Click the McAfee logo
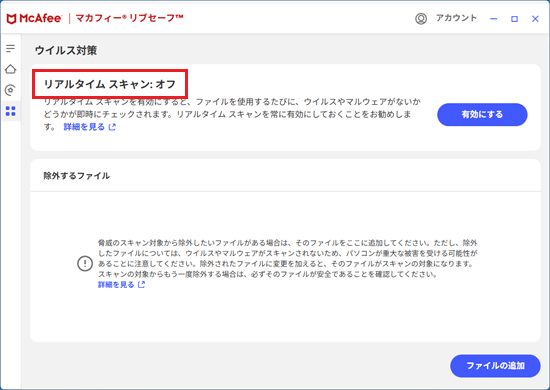This screenshot has height=390, width=550. click(34, 19)
